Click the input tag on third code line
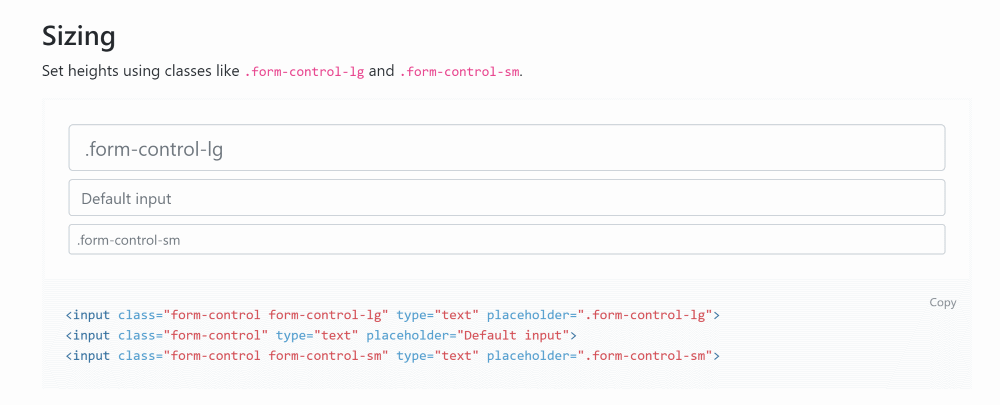 91,355
